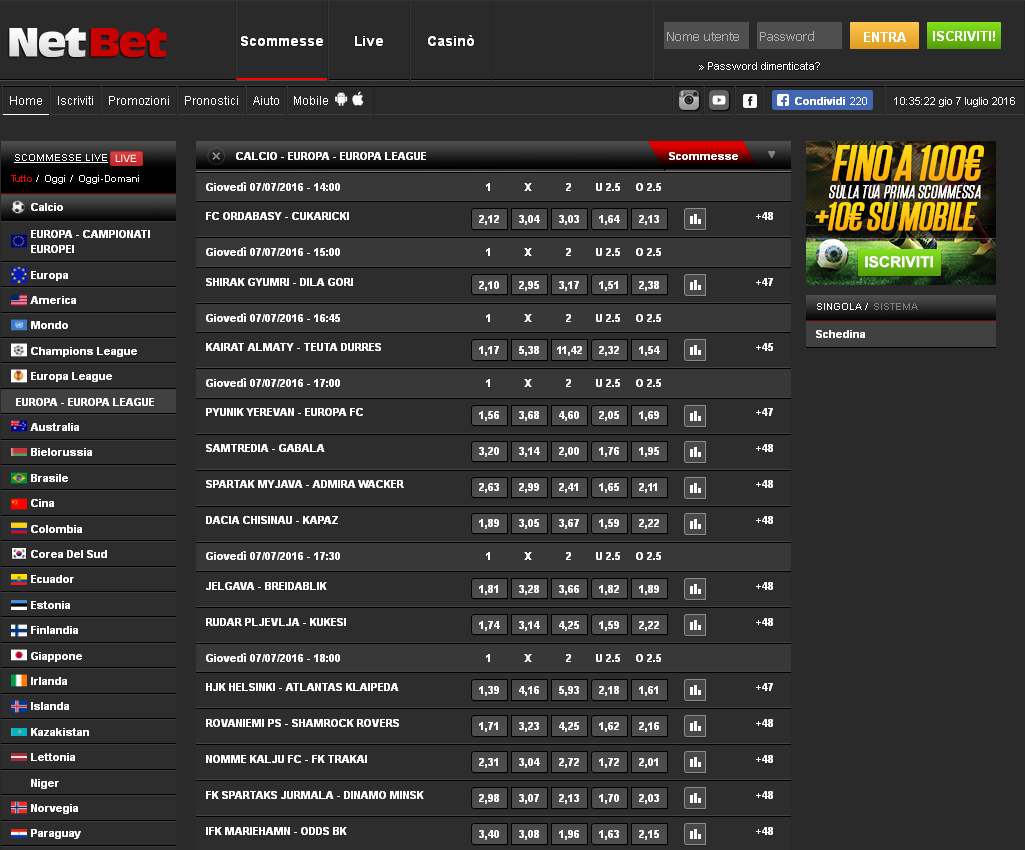Expand the Scommesse dropdown arrow
Screen dimensions: 1025x850
[x=771, y=155]
